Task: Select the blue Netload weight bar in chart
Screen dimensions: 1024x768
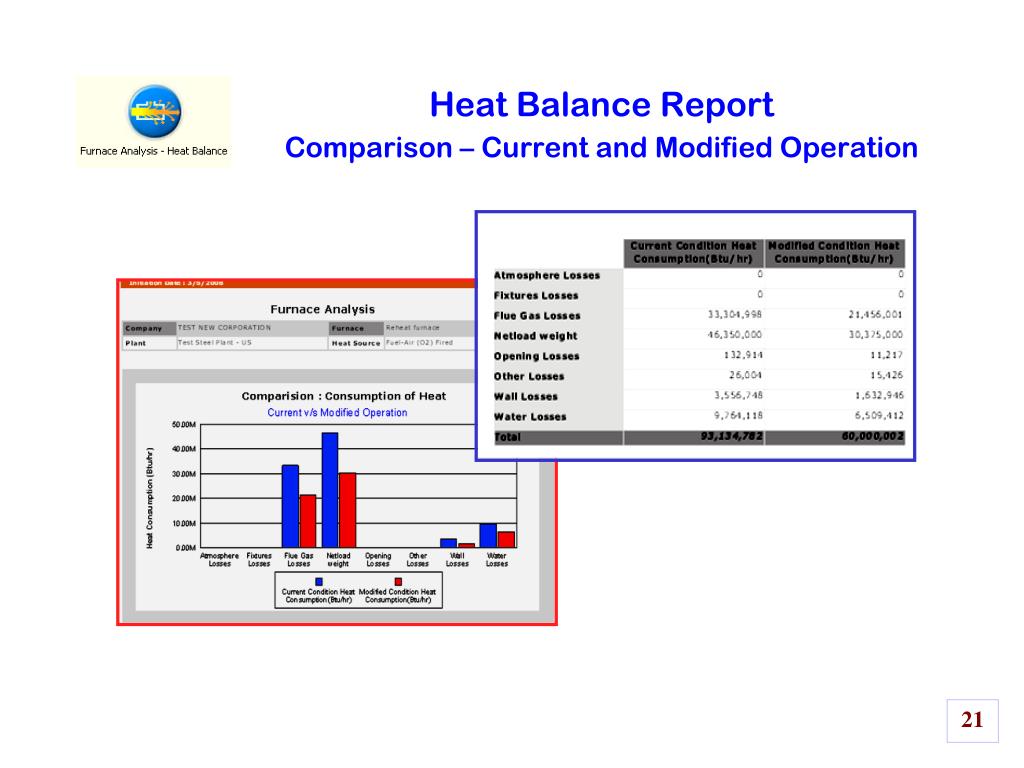Action: (330, 490)
